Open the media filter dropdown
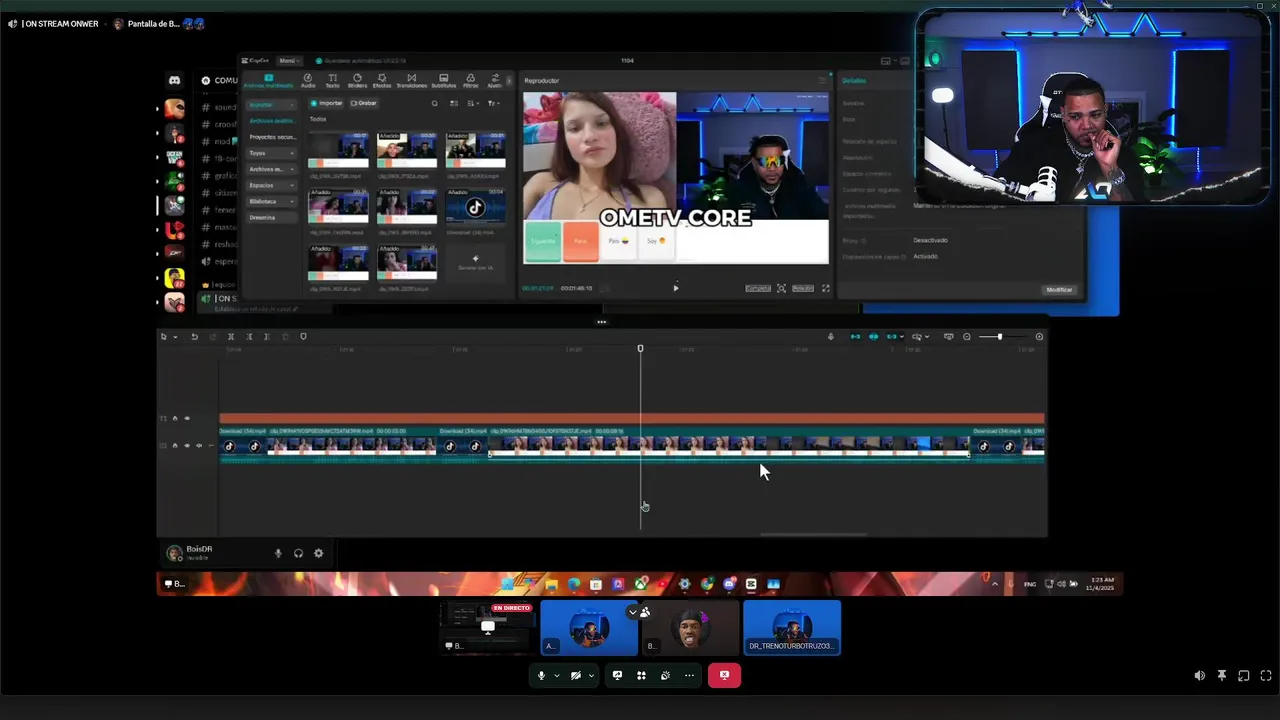Image resolution: width=1280 pixels, height=720 pixels. [493, 103]
